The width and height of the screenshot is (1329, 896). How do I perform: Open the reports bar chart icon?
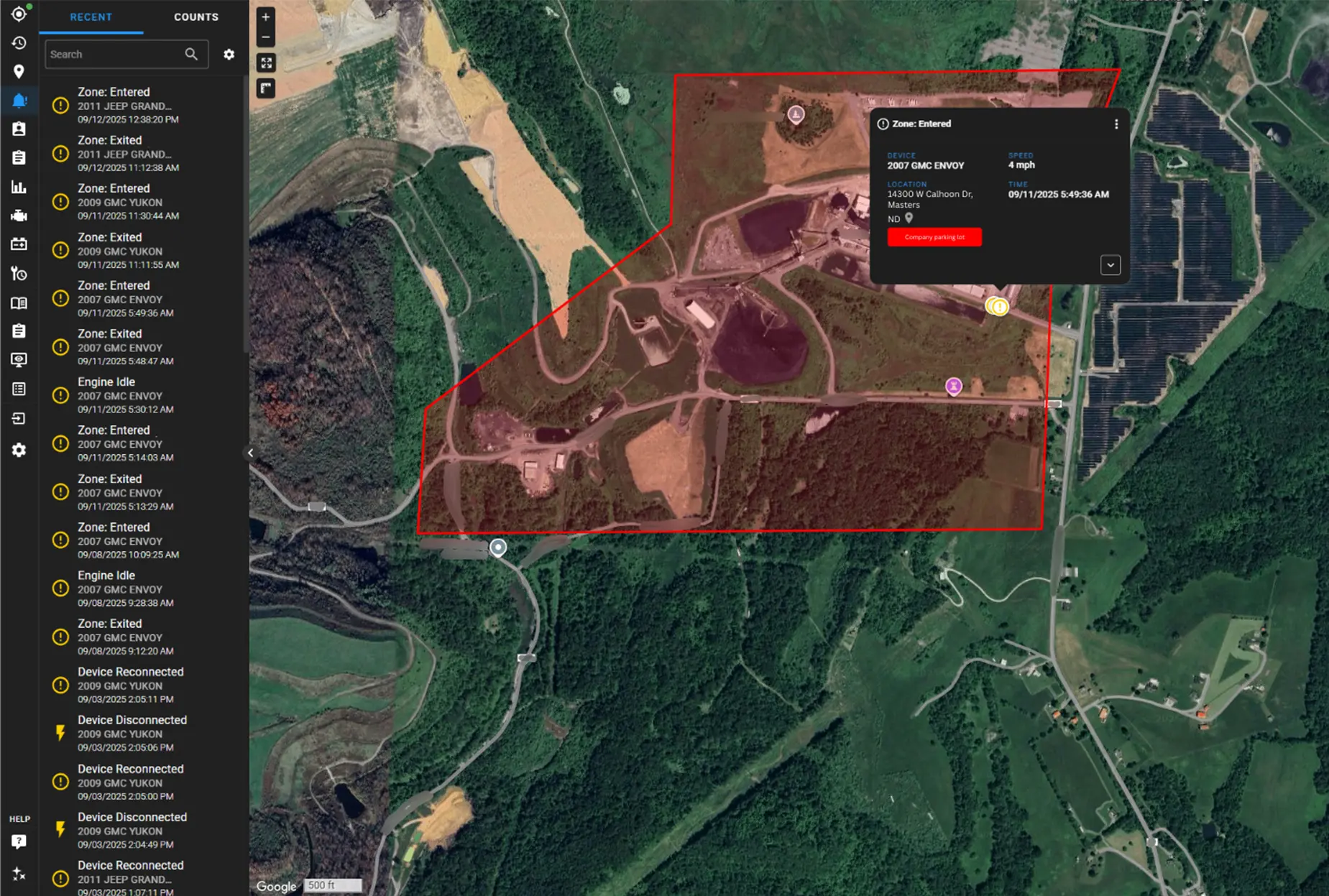[x=19, y=187]
